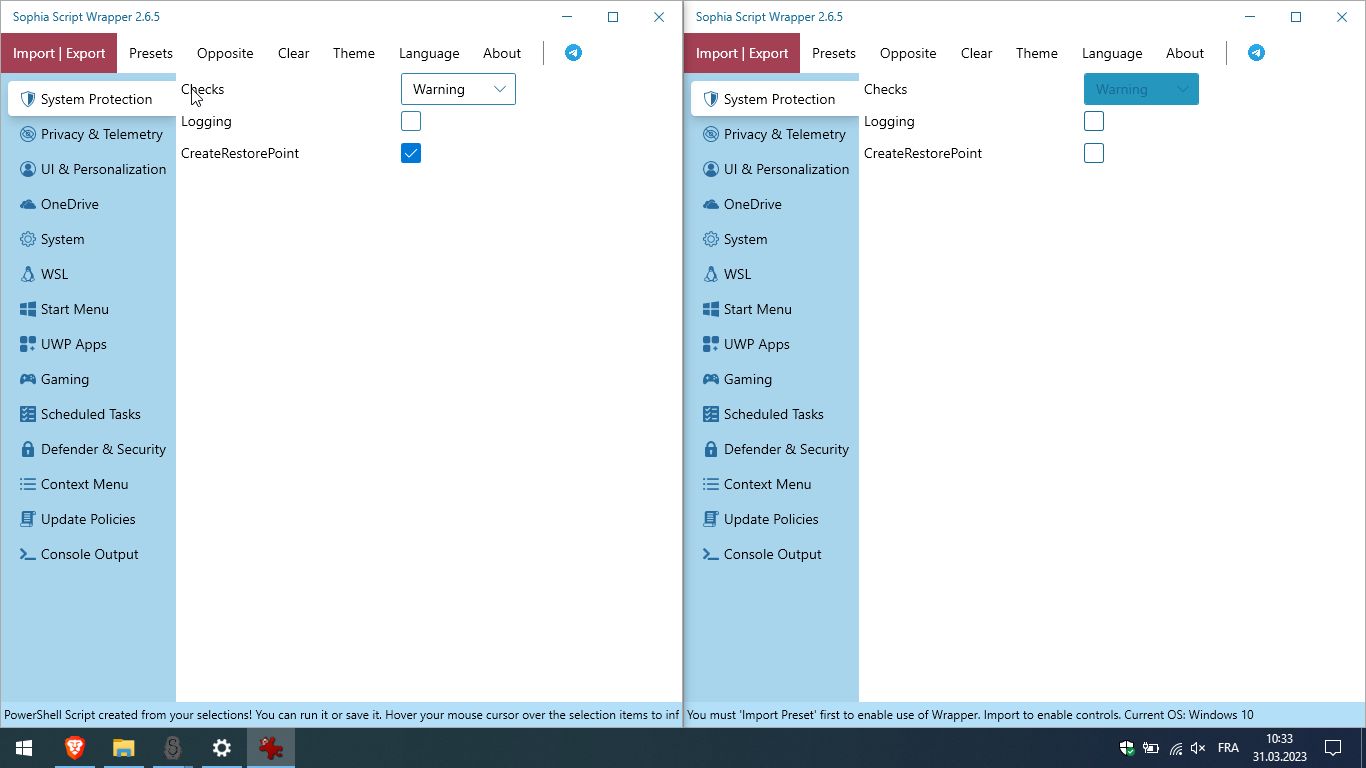The width and height of the screenshot is (1366, 768).
Task: Open the Warning dropdown in left window
Action: pyautogui.click(x=457, y=88)
